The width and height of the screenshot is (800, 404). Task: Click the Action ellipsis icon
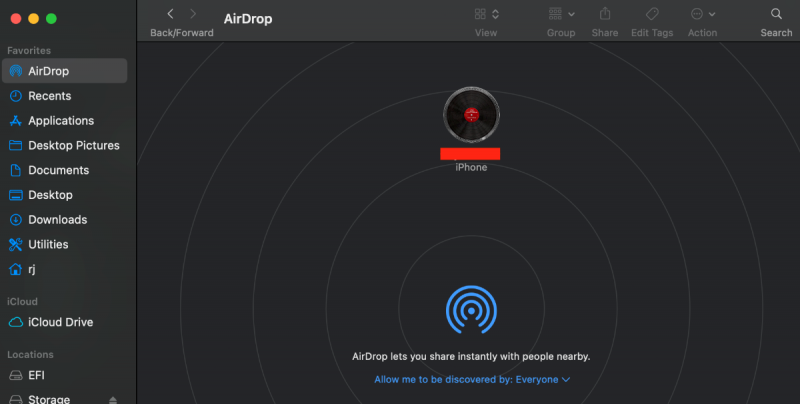[x=697, y=14]
